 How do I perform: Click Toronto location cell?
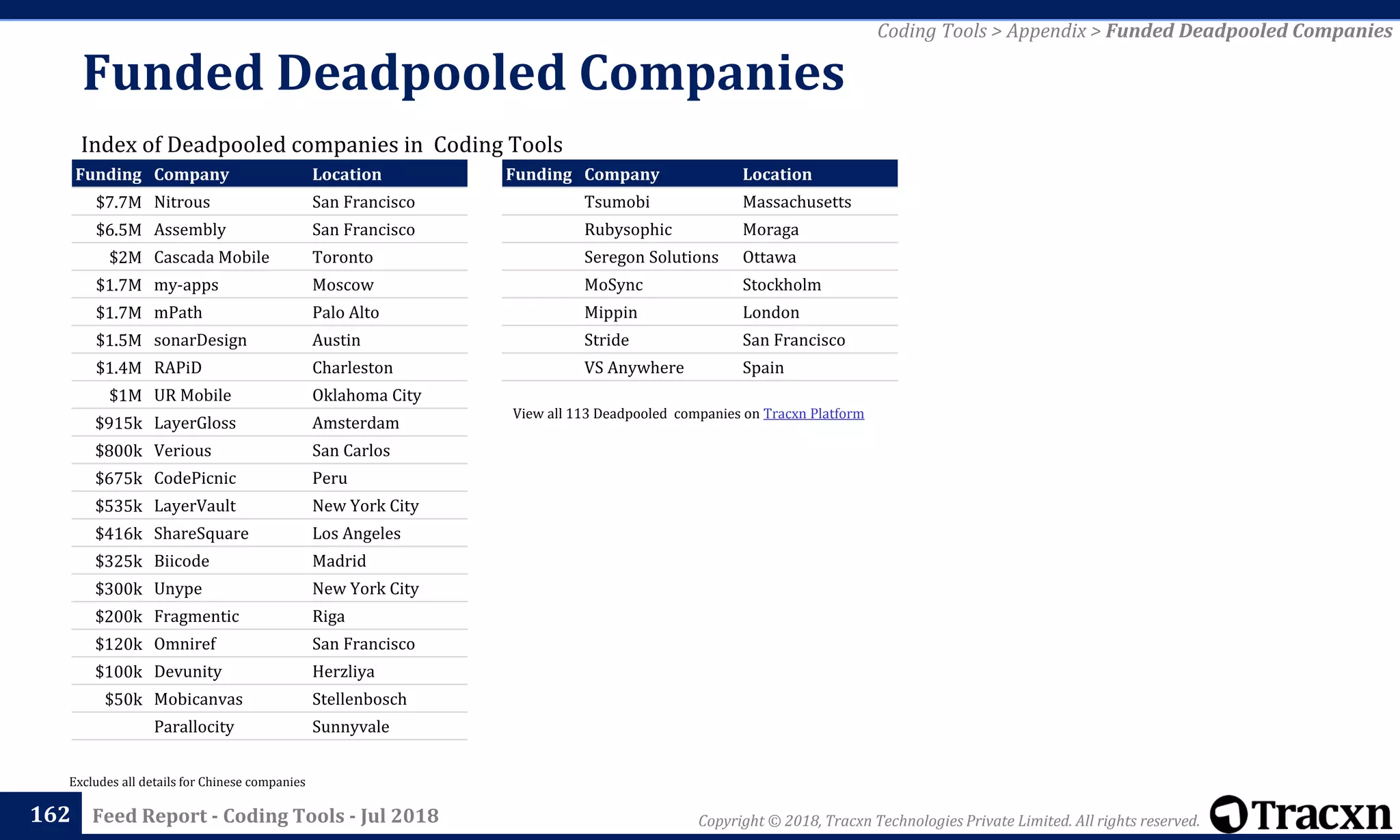pyautogui.click(x=343, y=258)
